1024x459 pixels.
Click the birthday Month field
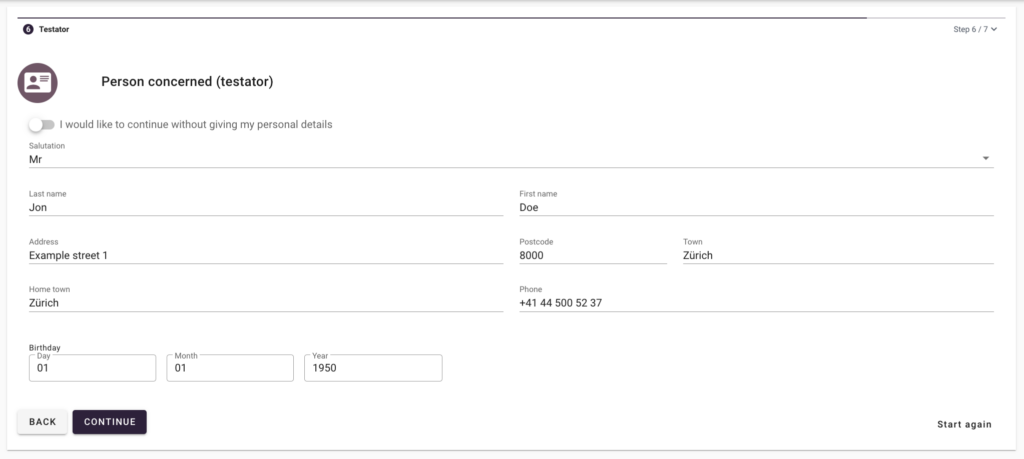231,368
